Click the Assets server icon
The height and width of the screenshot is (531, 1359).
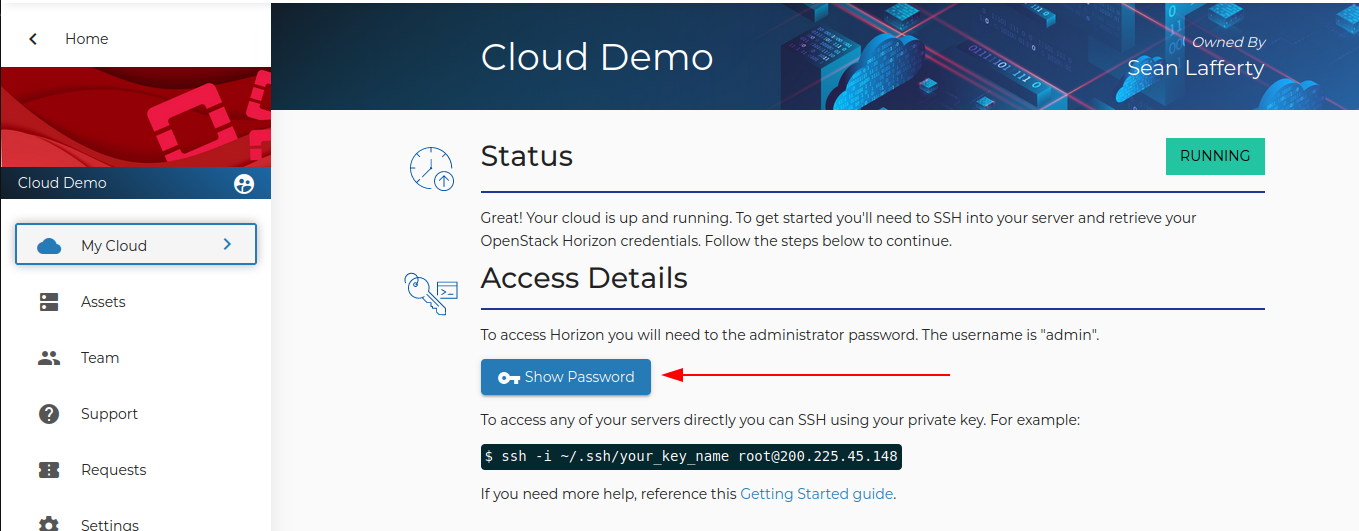coord(49,302)
